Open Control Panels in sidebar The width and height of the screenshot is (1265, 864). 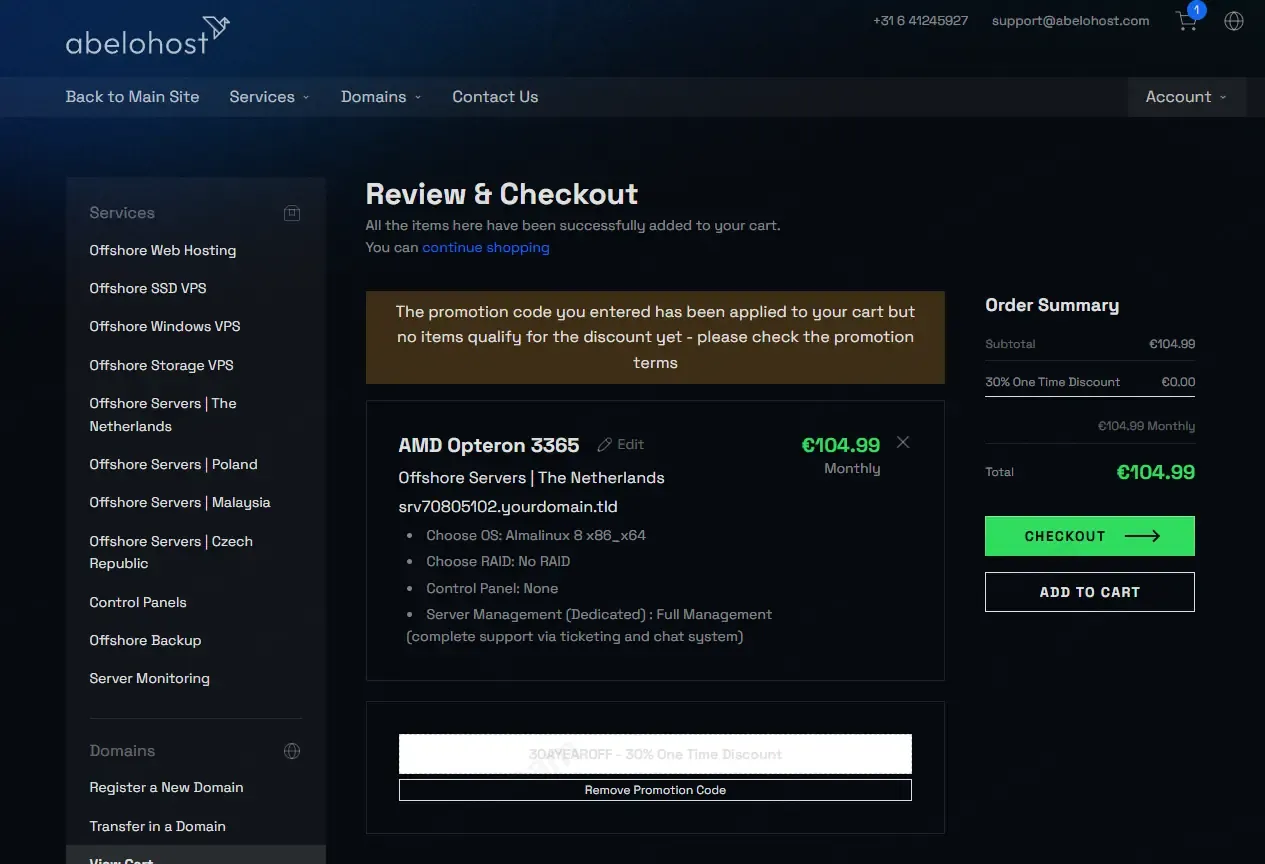[138, 602]
